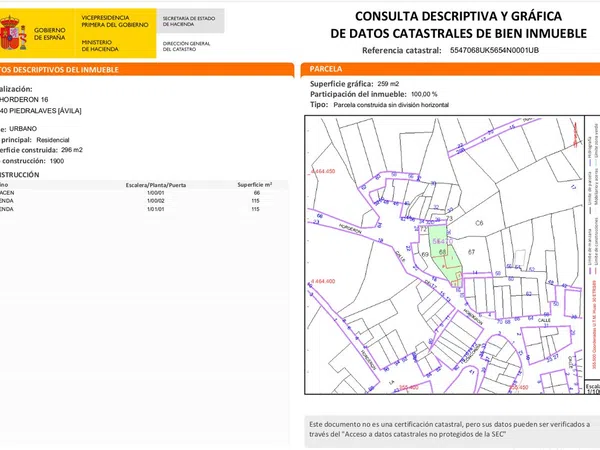The width and height of the screenshot is (600, 450).
Task: Click the "1/00/01" table cell
Action: pos(156,193)
